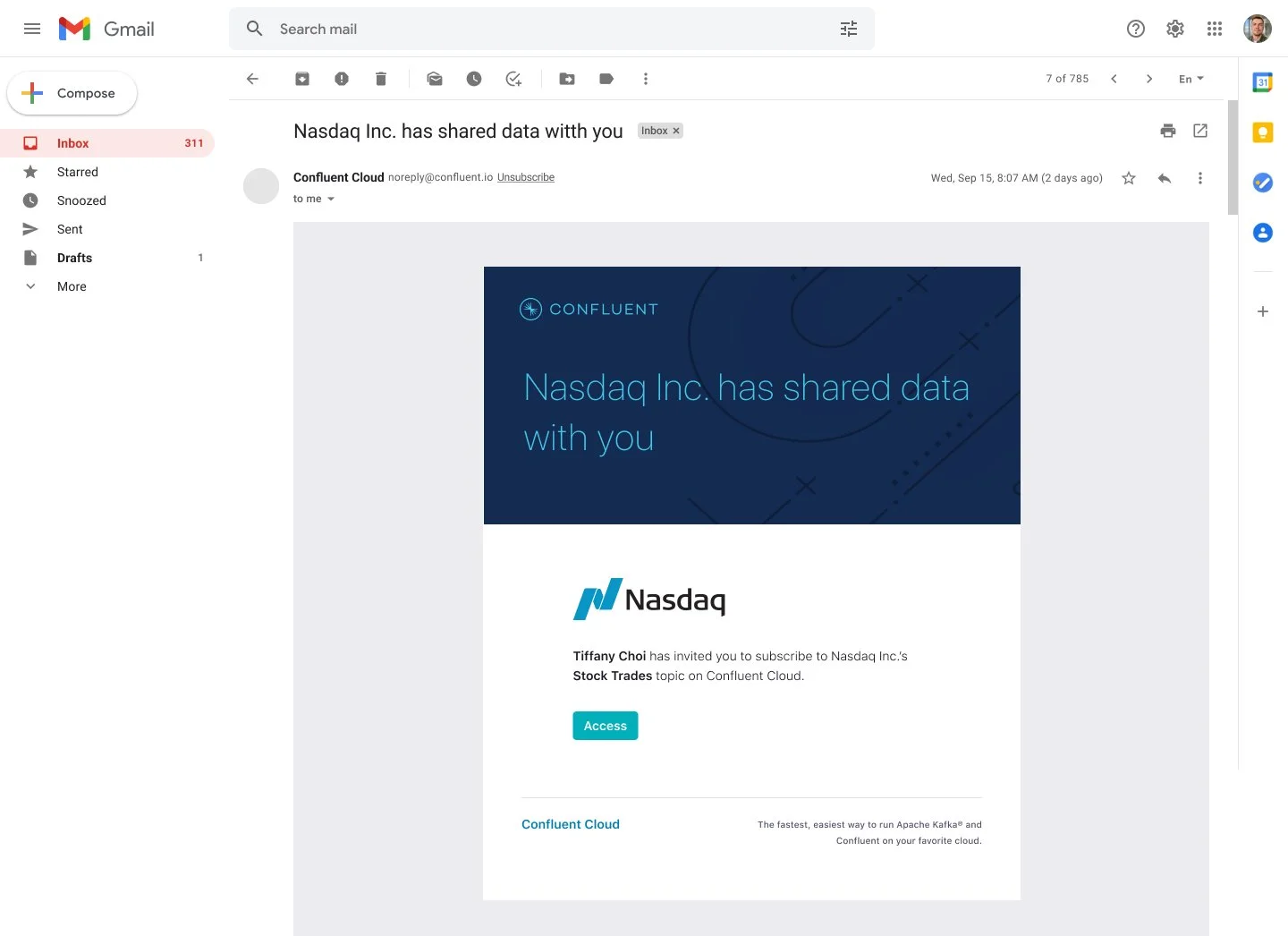Open Settings gear icon

(x=1175, y=29)
